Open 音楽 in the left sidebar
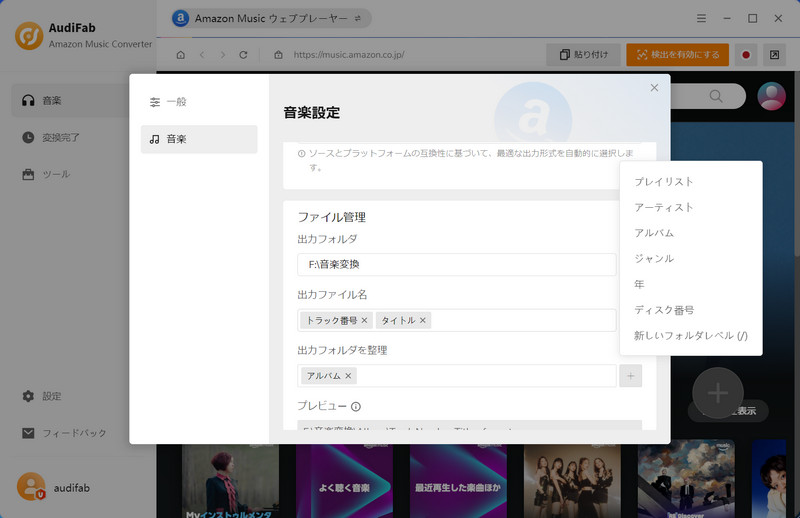The image size is (800, 518). pos(70,101)
